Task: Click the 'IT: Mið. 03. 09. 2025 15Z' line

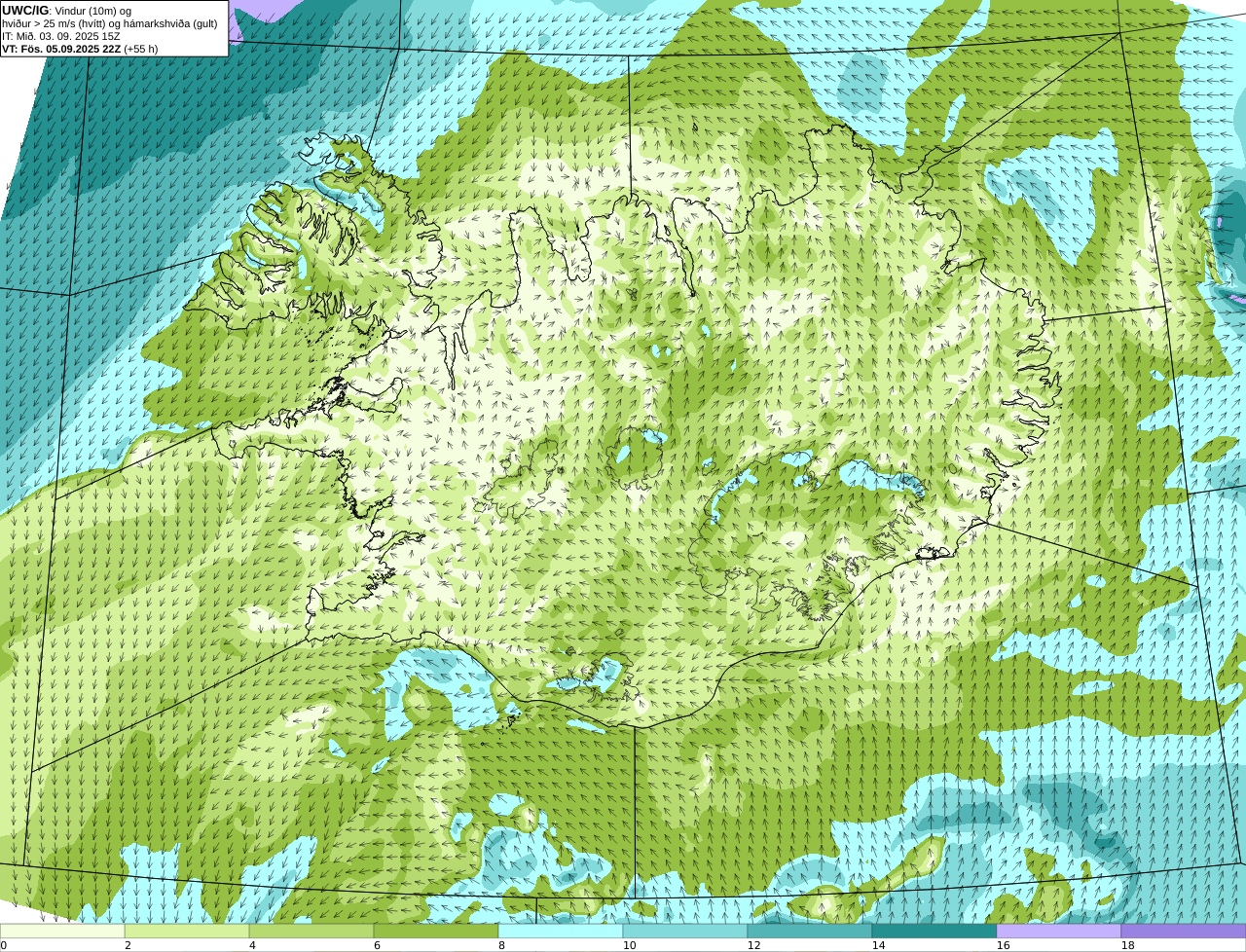Action: point(61,36)
